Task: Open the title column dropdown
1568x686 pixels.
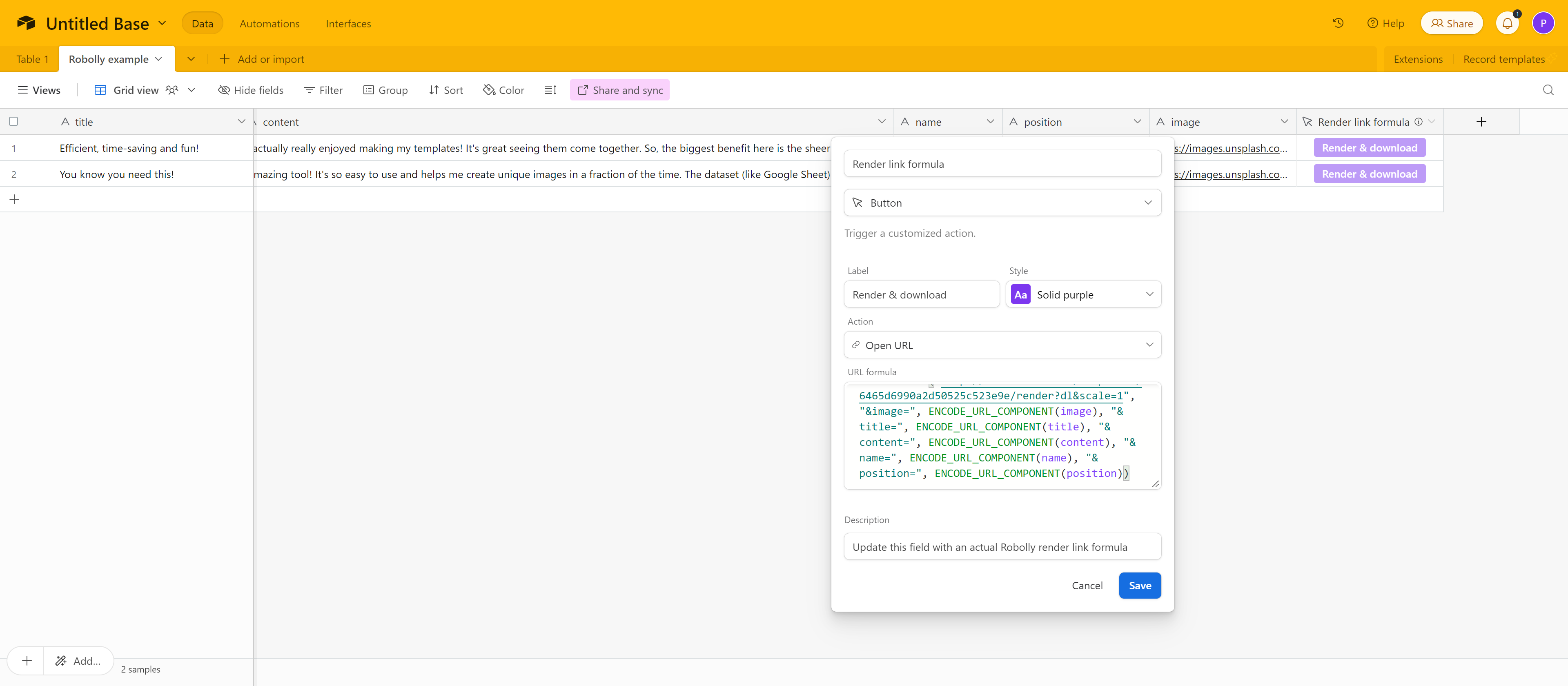Action: click(242, 122)
